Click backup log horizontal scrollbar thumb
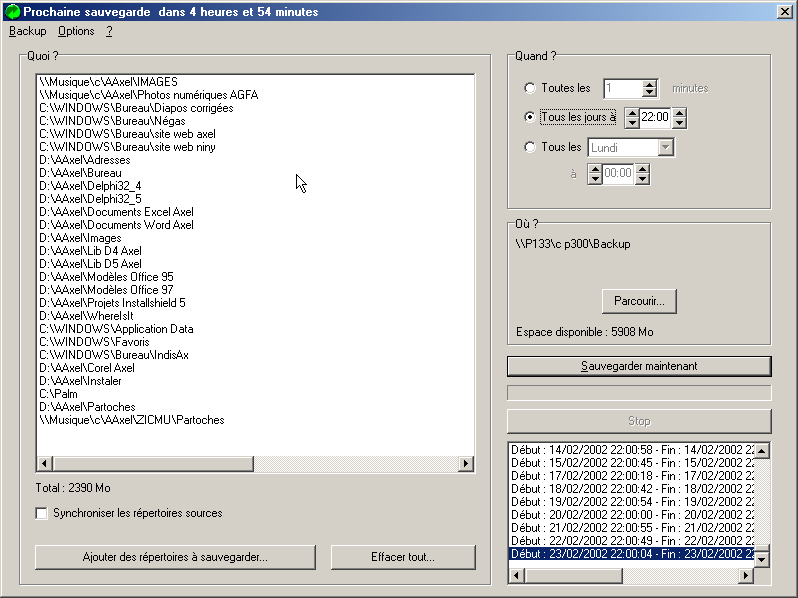 (x=574, y=576)
